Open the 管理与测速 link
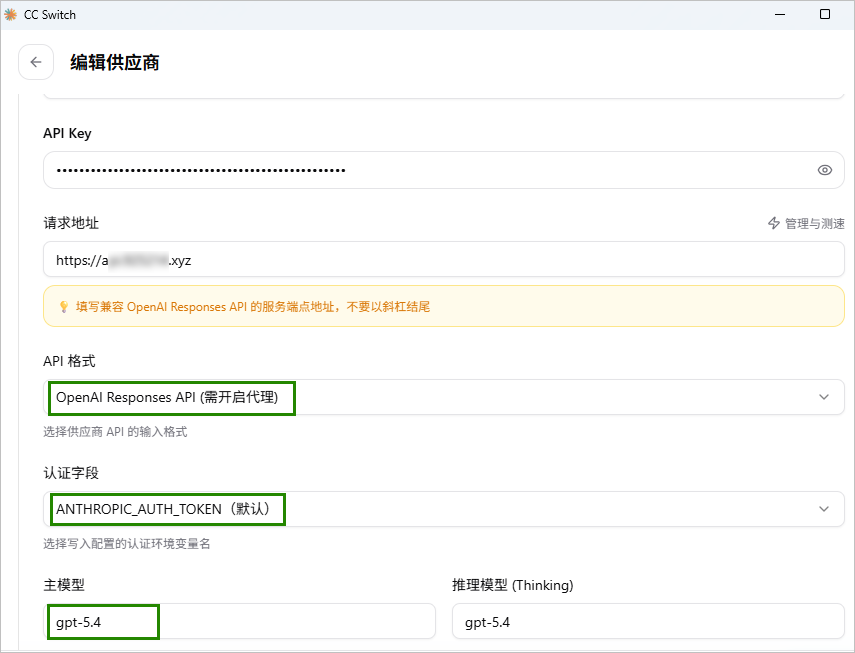Screen dimensions: 855x653 (814, 223)
